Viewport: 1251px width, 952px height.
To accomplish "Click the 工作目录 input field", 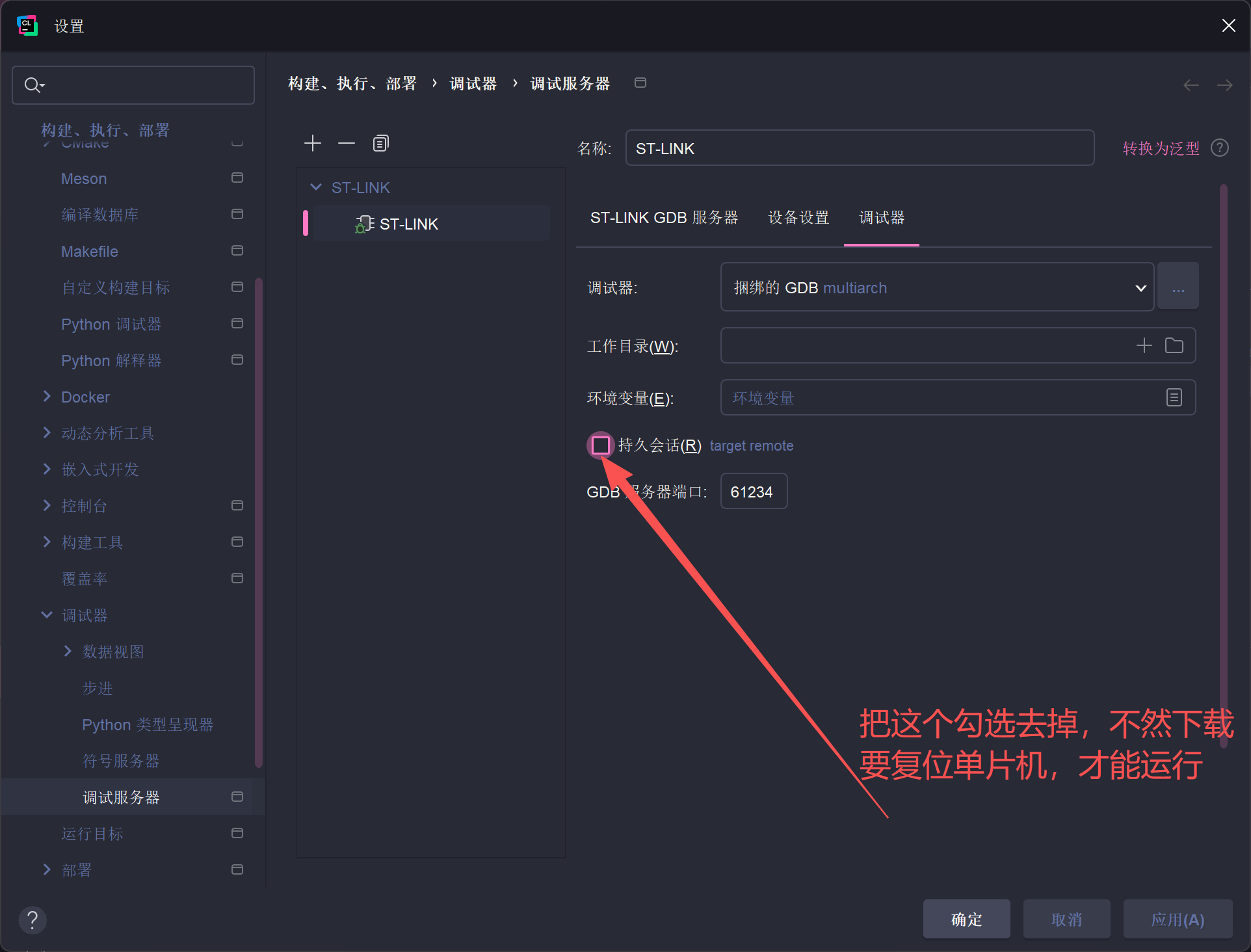I will tap(958, 345).
